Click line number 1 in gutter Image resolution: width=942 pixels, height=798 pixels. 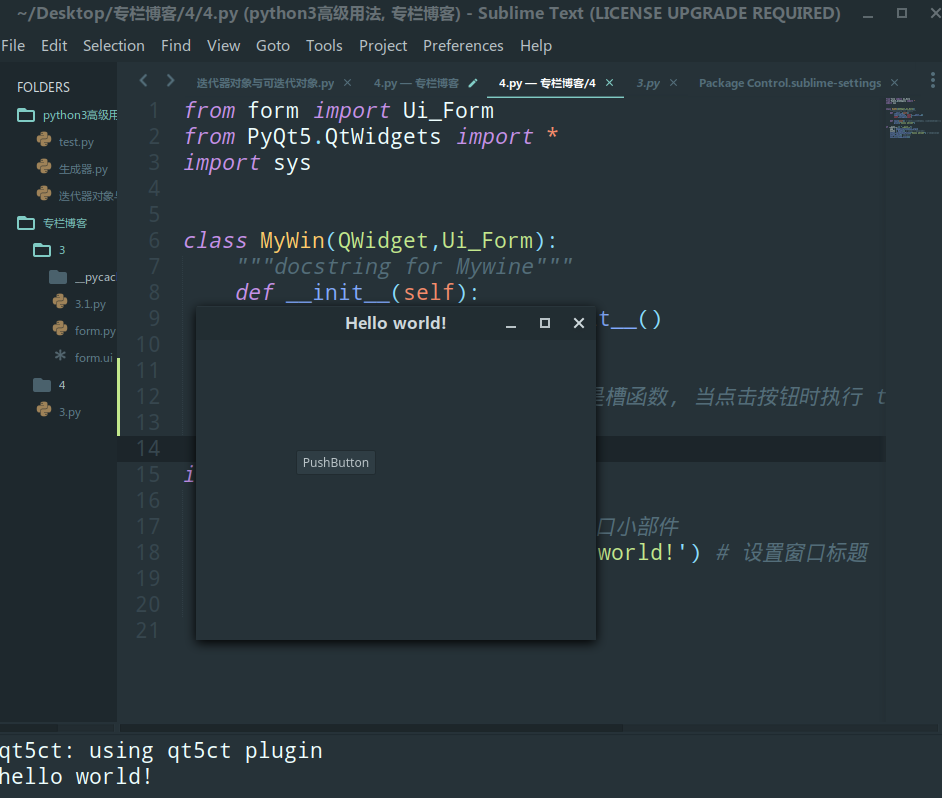154,111
